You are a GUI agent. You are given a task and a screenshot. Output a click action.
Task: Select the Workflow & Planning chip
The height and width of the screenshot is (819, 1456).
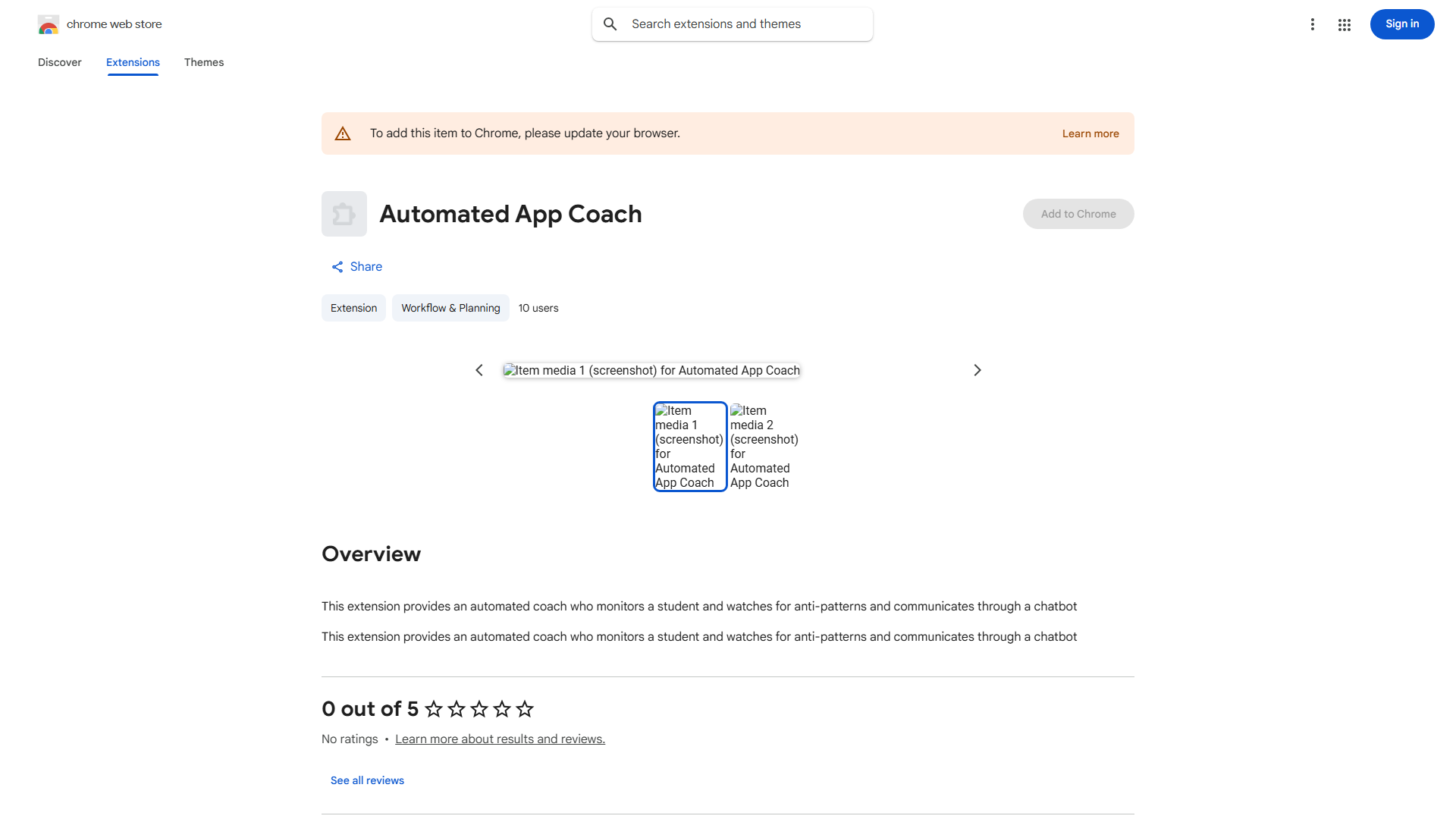coord(450,308)
